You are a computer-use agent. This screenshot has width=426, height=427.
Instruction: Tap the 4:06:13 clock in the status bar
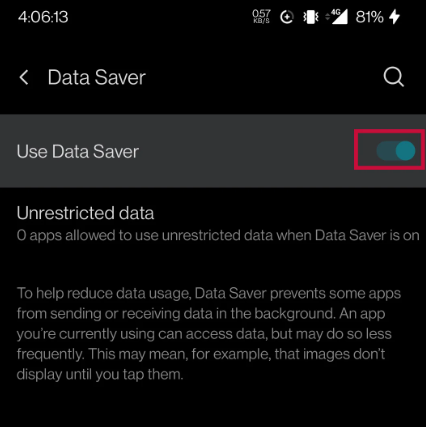[43, 17]
